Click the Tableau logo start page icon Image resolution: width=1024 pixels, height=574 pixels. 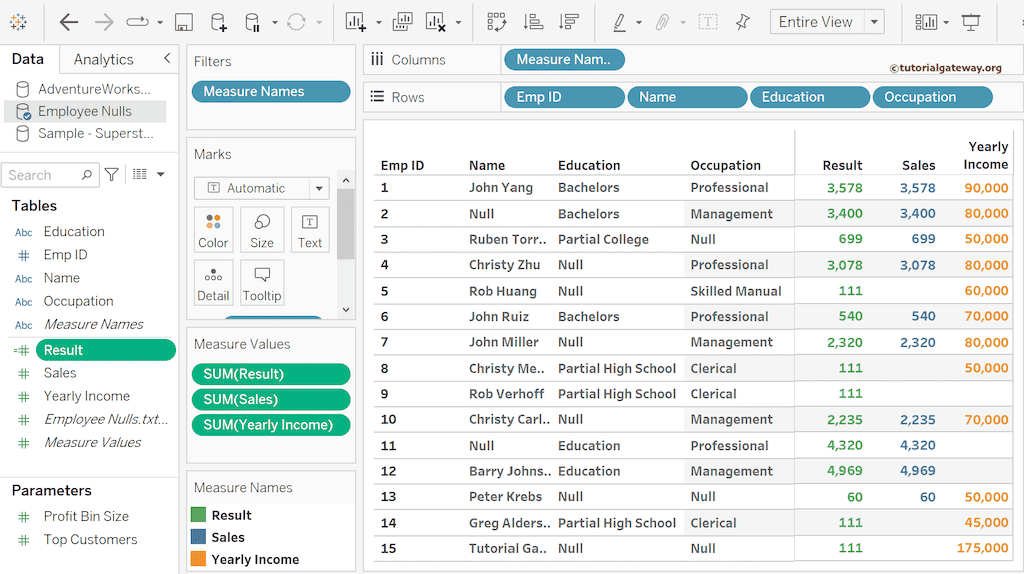[18, 22]
